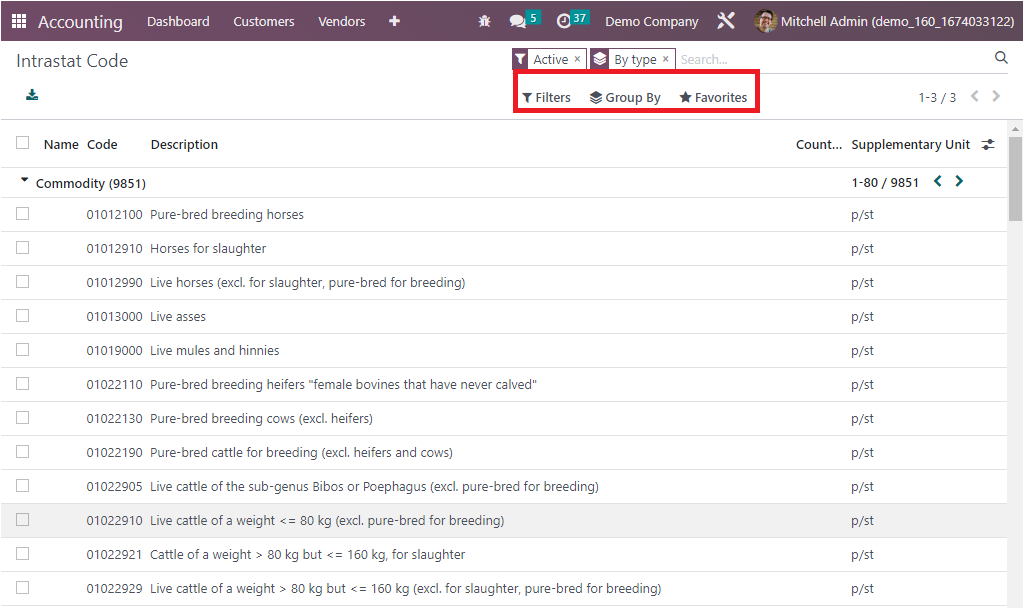Open the Customers menu
Image resolution: width=1024 pixels, height=609 pixels.
263,21
